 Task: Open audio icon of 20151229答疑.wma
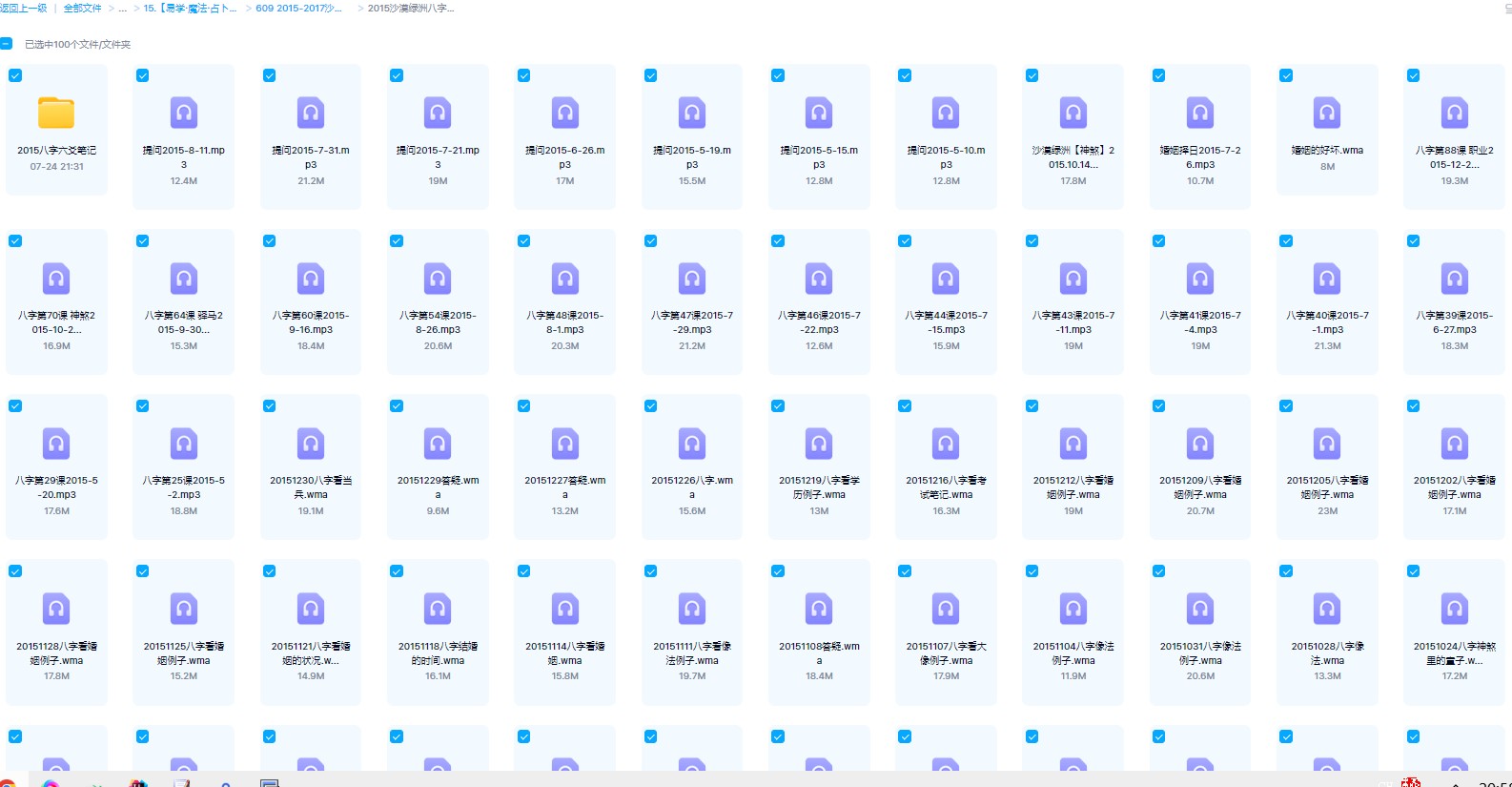[438, 444]
